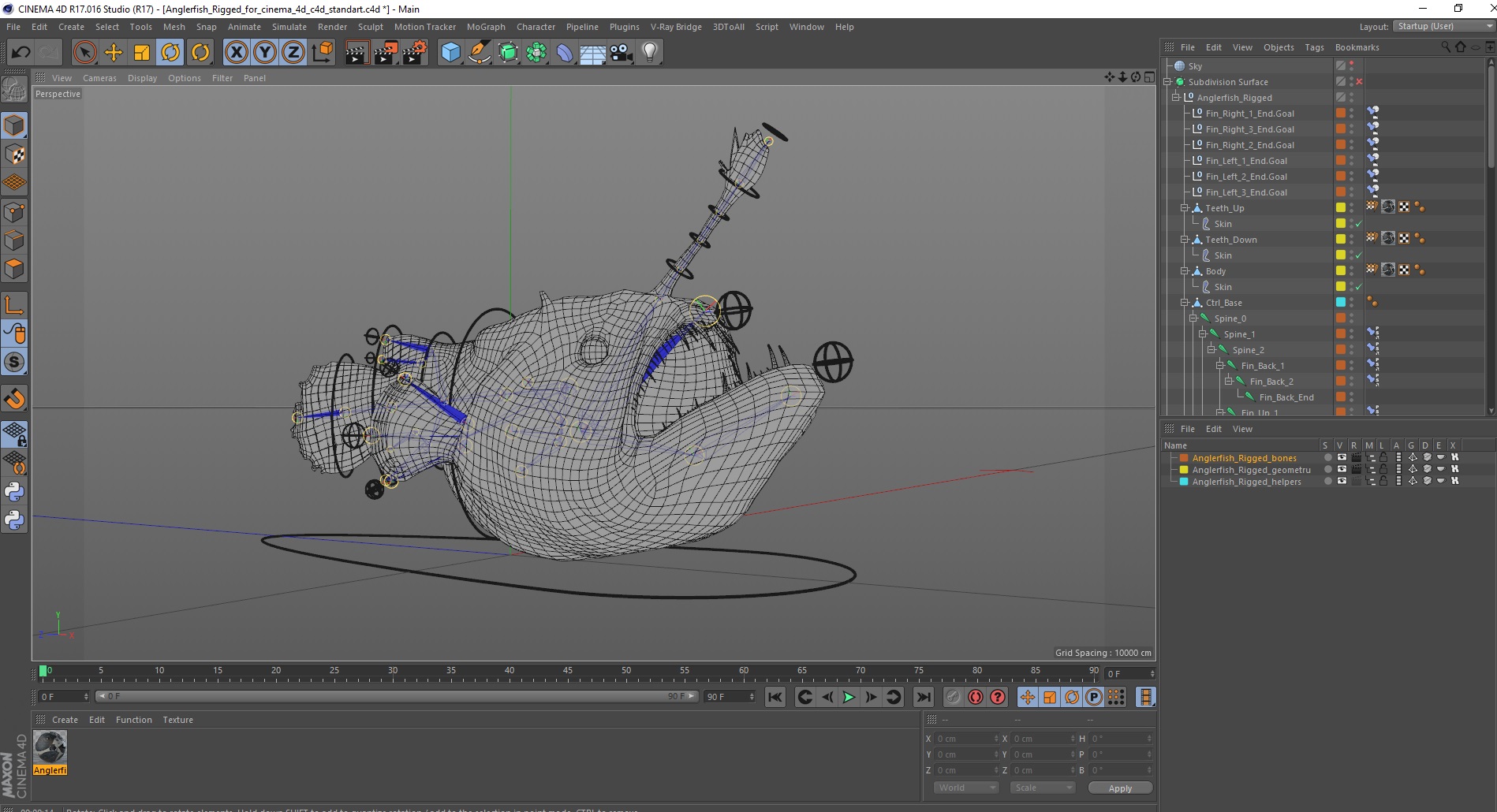The image size is (1497, 812).
Task: Select the Live Selection tool
Action: point(84,53)
